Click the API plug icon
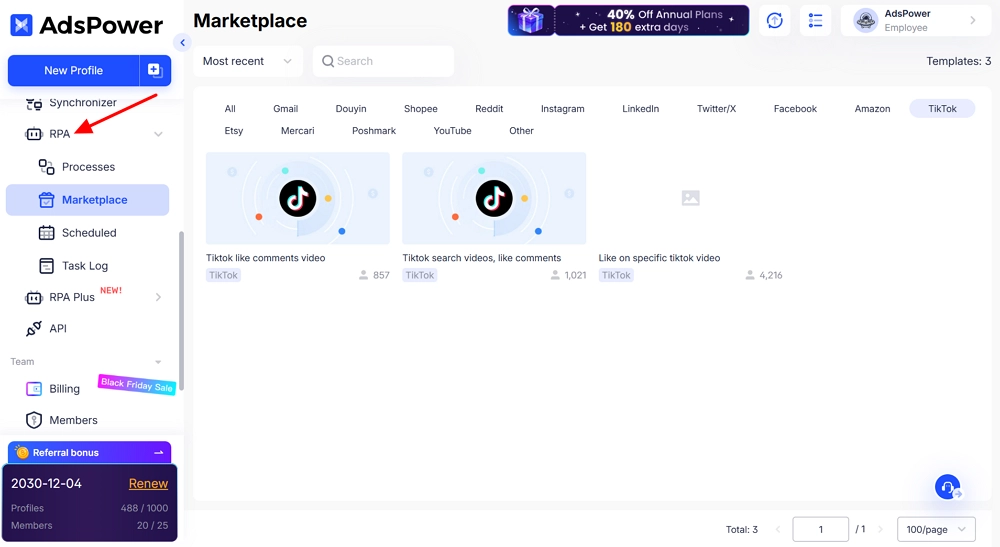This screenshot has width=1000, height=547. pos(33,328)
